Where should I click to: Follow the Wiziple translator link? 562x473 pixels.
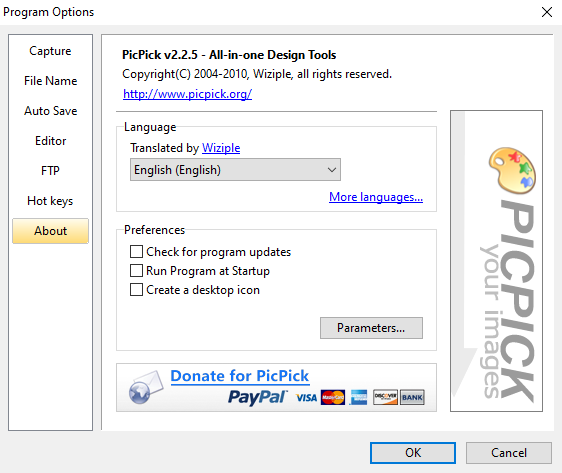tap(221, 148)
